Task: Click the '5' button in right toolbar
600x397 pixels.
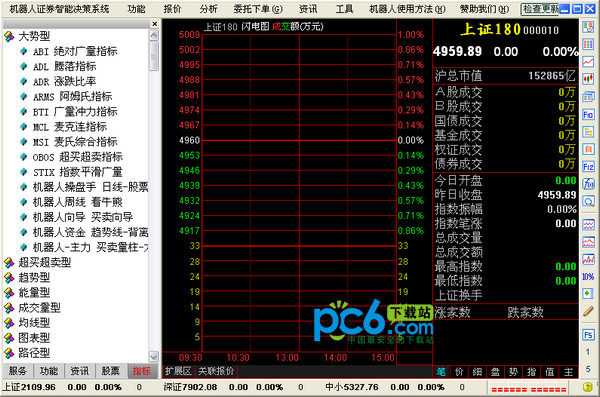Action: click(588, 369)
